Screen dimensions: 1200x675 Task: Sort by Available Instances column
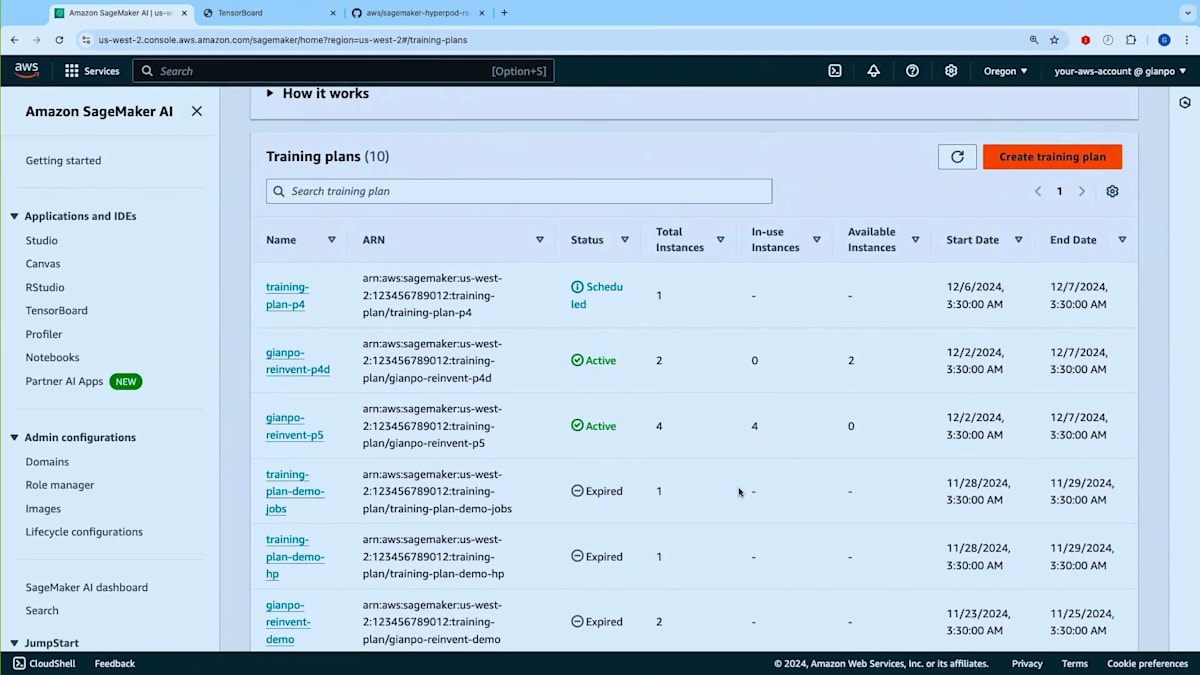pos(915,240)
